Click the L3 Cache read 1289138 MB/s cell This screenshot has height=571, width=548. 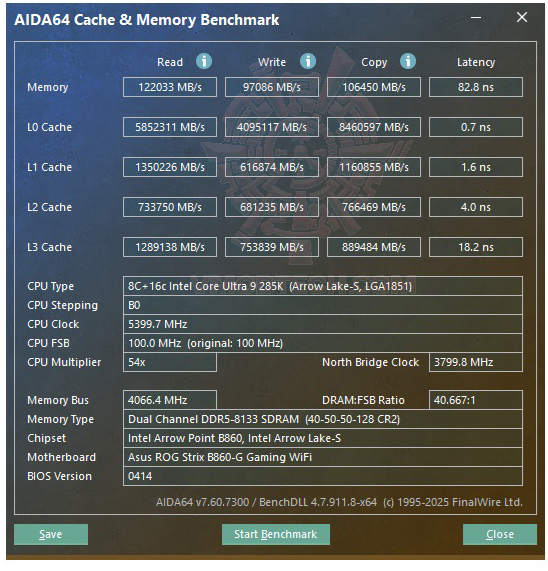[170, 247]
